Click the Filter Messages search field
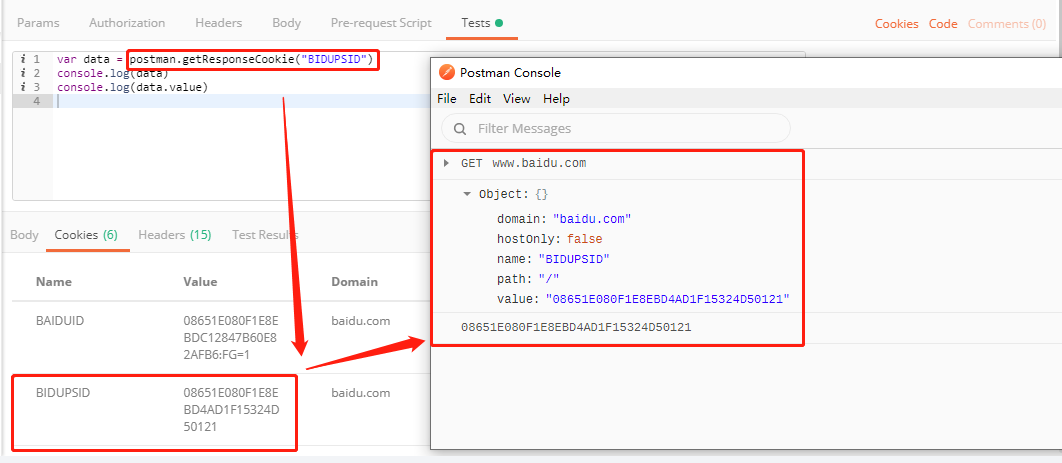This screenshot has width=1062, height=463. [616, 128]
